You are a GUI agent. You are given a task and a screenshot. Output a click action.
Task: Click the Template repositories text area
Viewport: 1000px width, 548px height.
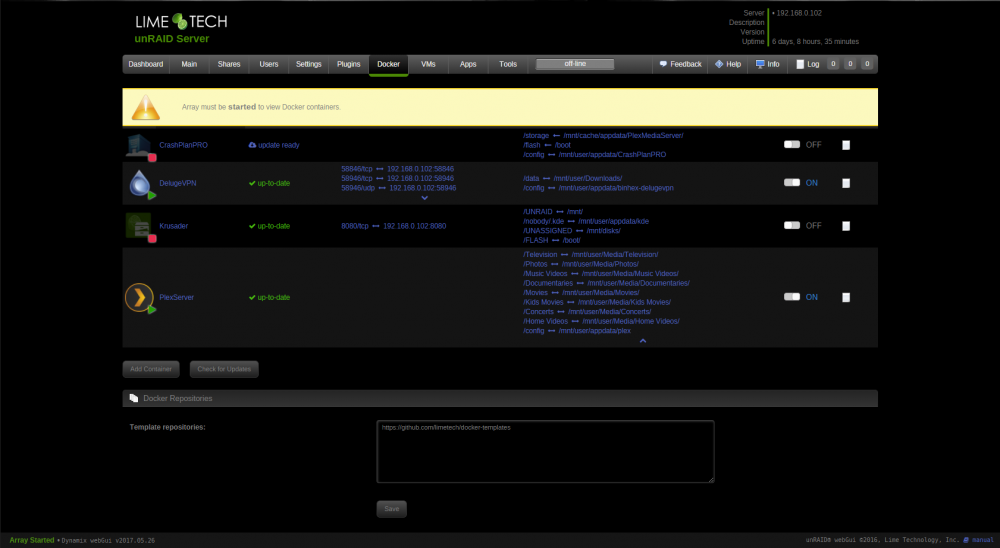pos(545,451)
